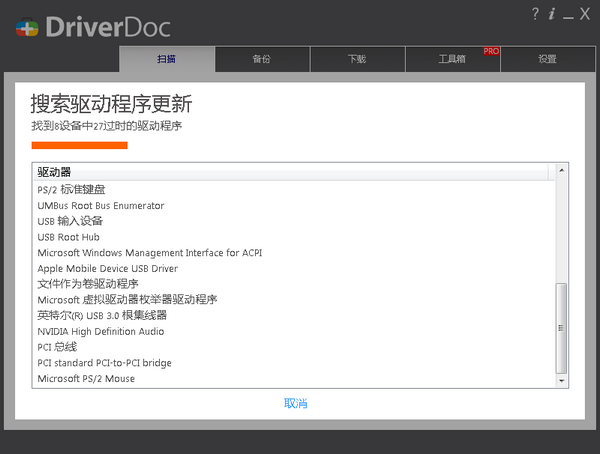Click the orange scan progress bar
The height and width of the screenshot is (454, 600).
(x=80, y=146)
